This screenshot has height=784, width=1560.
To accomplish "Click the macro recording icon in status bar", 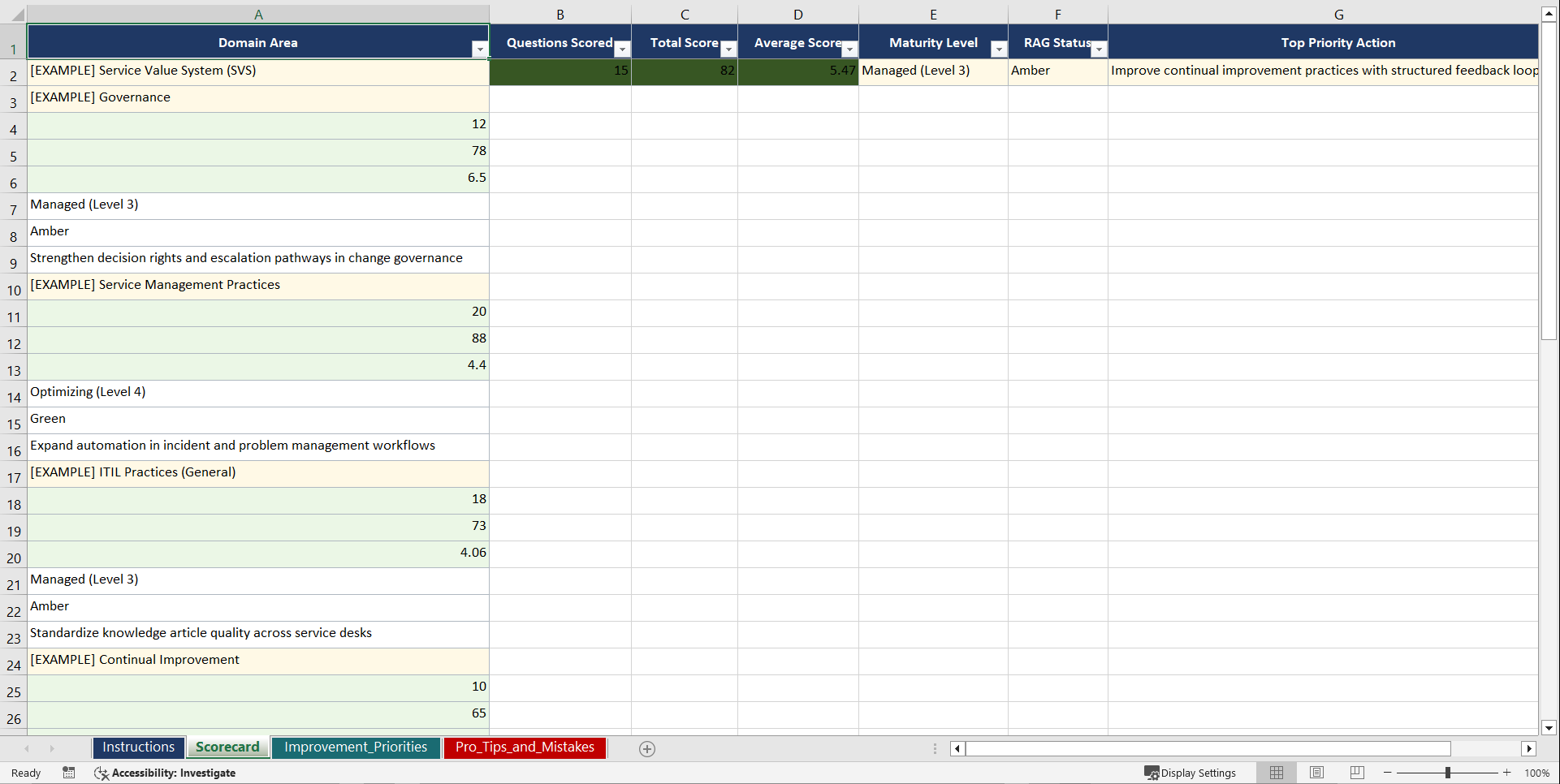I will pyautogui.click(x=69, y=773).
